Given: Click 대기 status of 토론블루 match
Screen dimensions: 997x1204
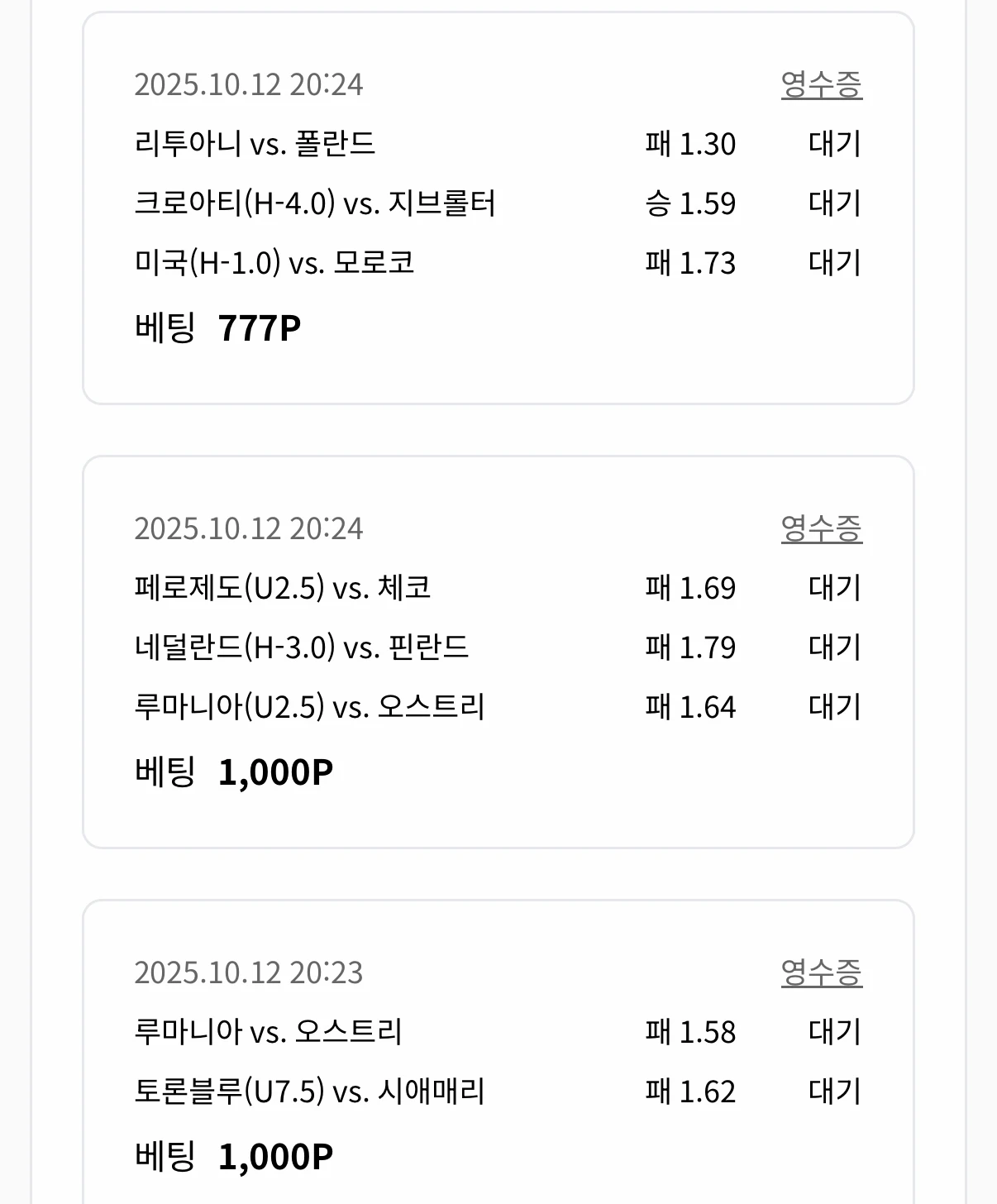Looking at the screenshot, I should coord(835,1092).
